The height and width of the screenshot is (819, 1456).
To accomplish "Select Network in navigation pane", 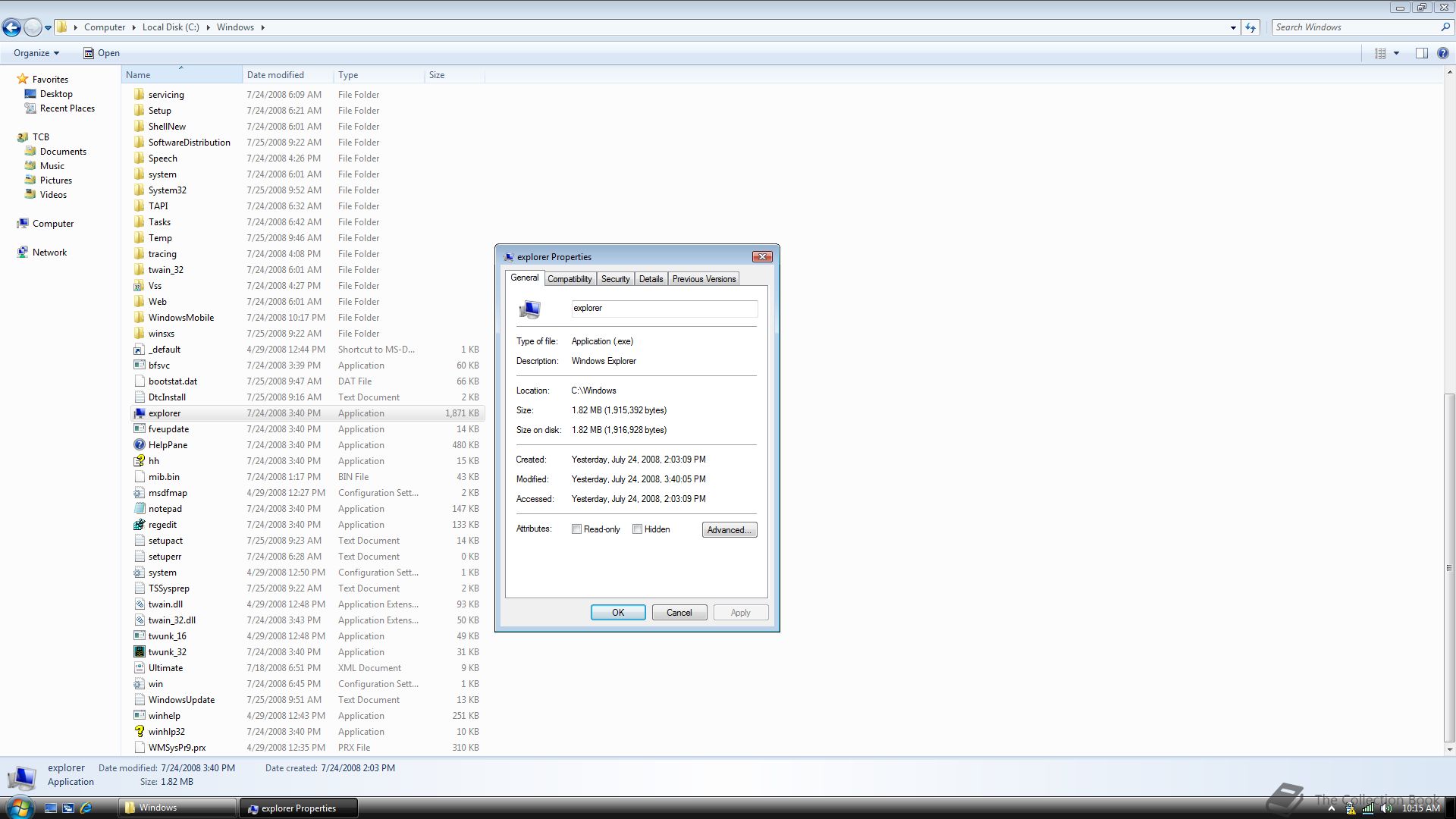I will click(x=49, y=253).
